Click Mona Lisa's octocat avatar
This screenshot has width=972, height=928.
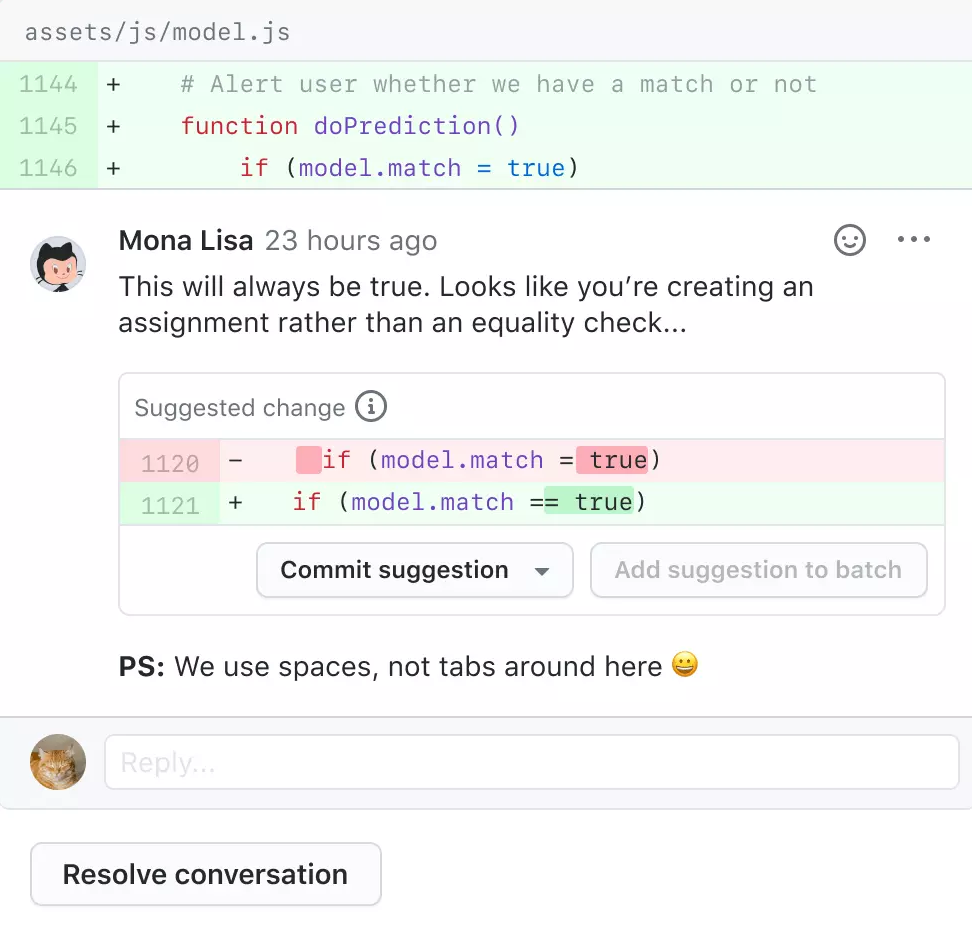[x=57, y=264]
